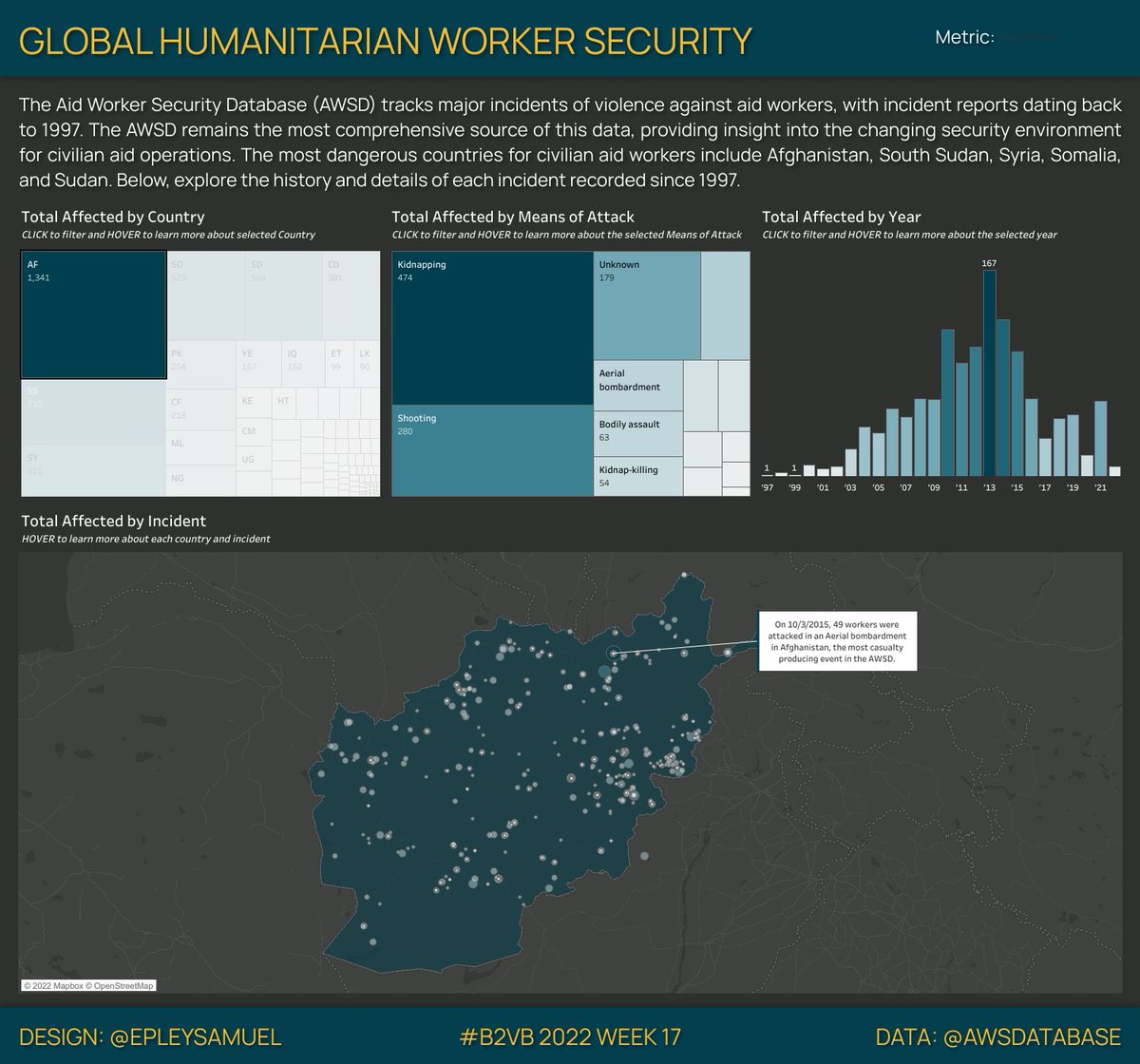
Task: Choose the NG country cell
Action: point(201,481)
